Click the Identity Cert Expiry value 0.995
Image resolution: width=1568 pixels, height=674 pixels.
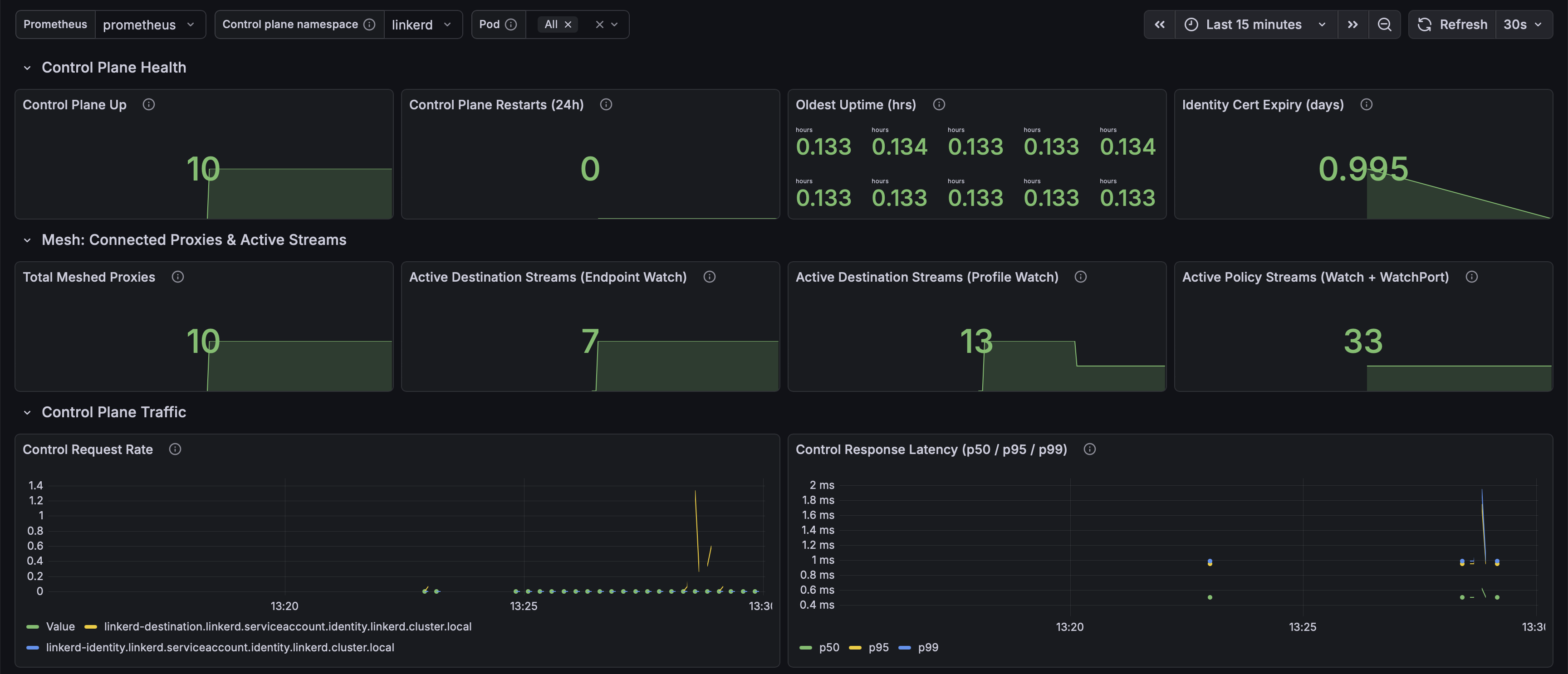pos(1363,169)
